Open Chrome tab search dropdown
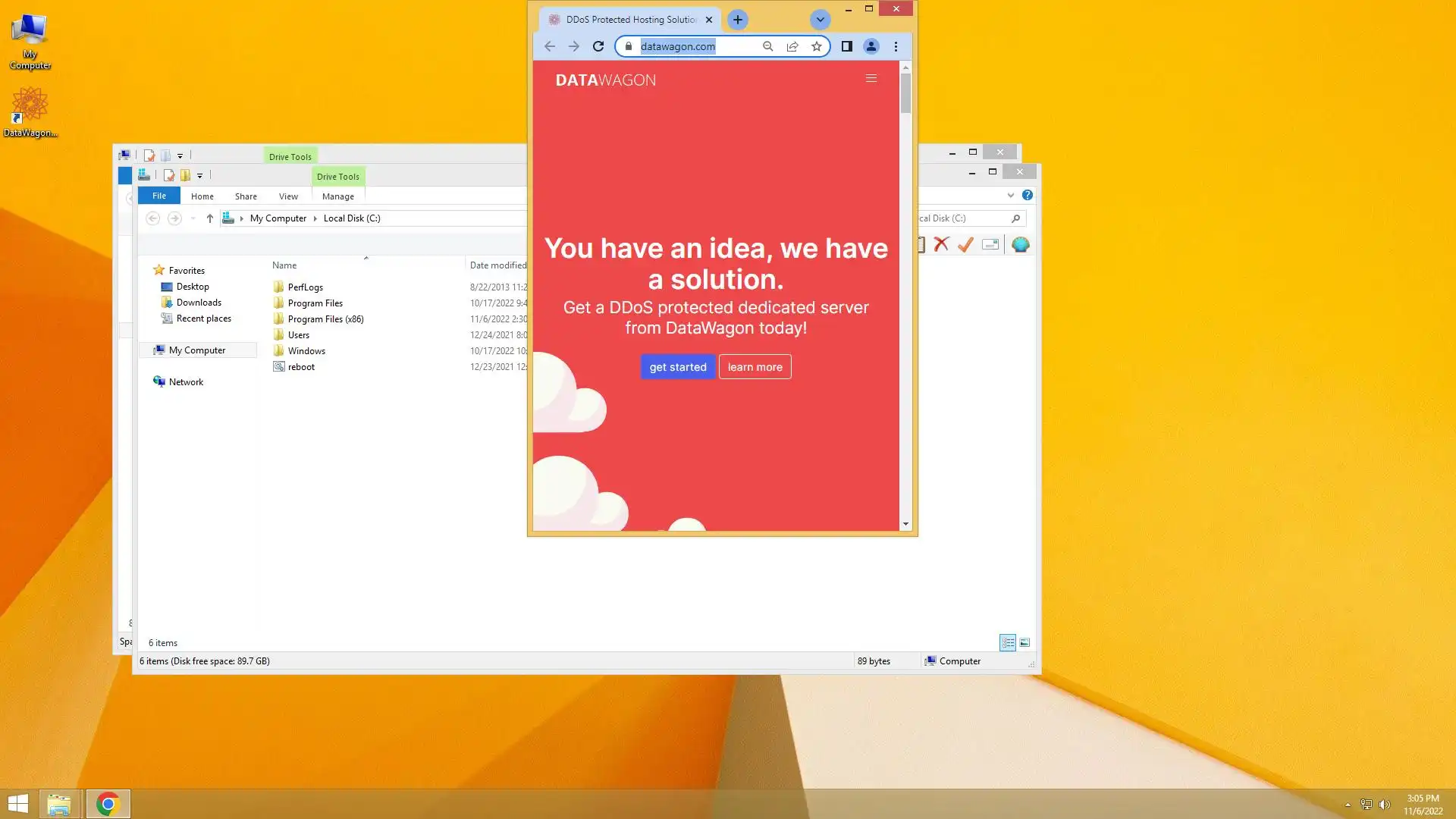This screenshot has width=1456, height=819. 820,20
